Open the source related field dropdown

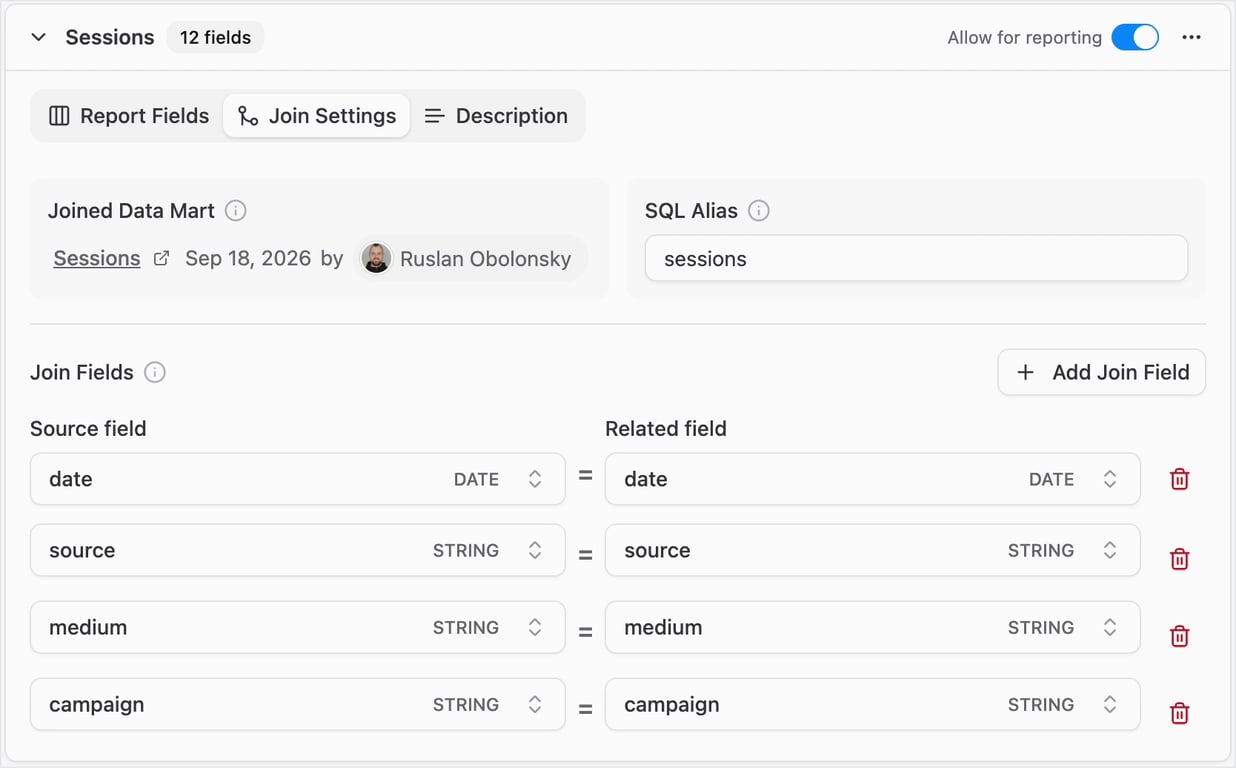[x=872, y=550]
